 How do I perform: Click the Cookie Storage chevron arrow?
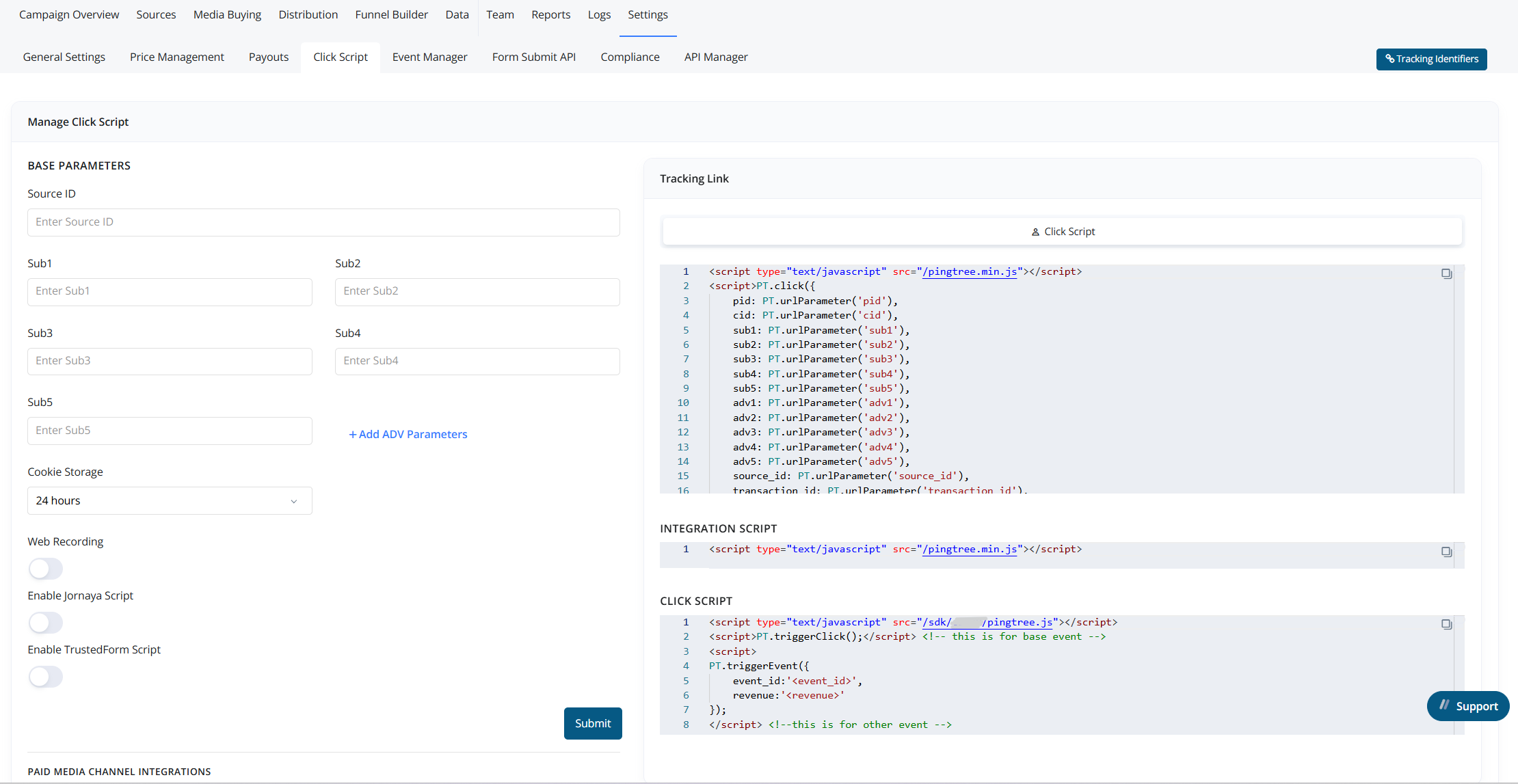tap(294, 501)
